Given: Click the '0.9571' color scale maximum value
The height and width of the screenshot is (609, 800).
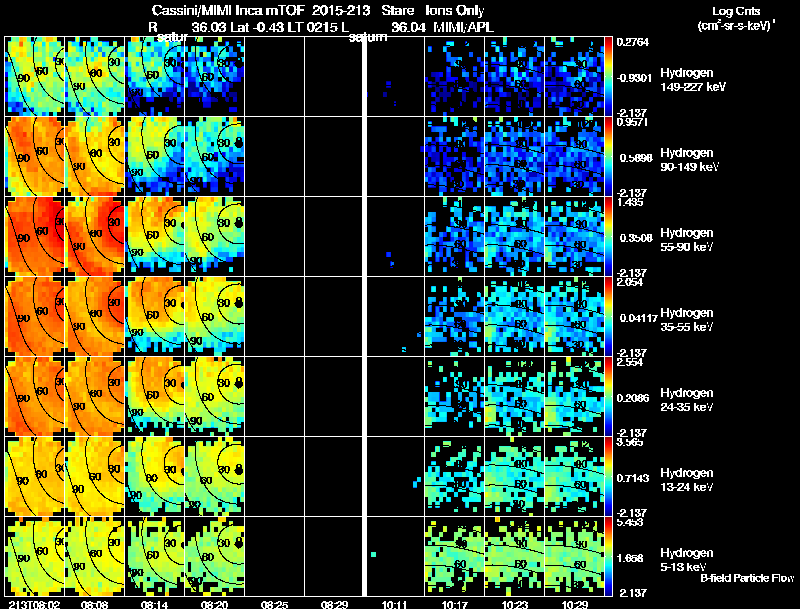Looking at the screenshot, I should coord(633,122).
